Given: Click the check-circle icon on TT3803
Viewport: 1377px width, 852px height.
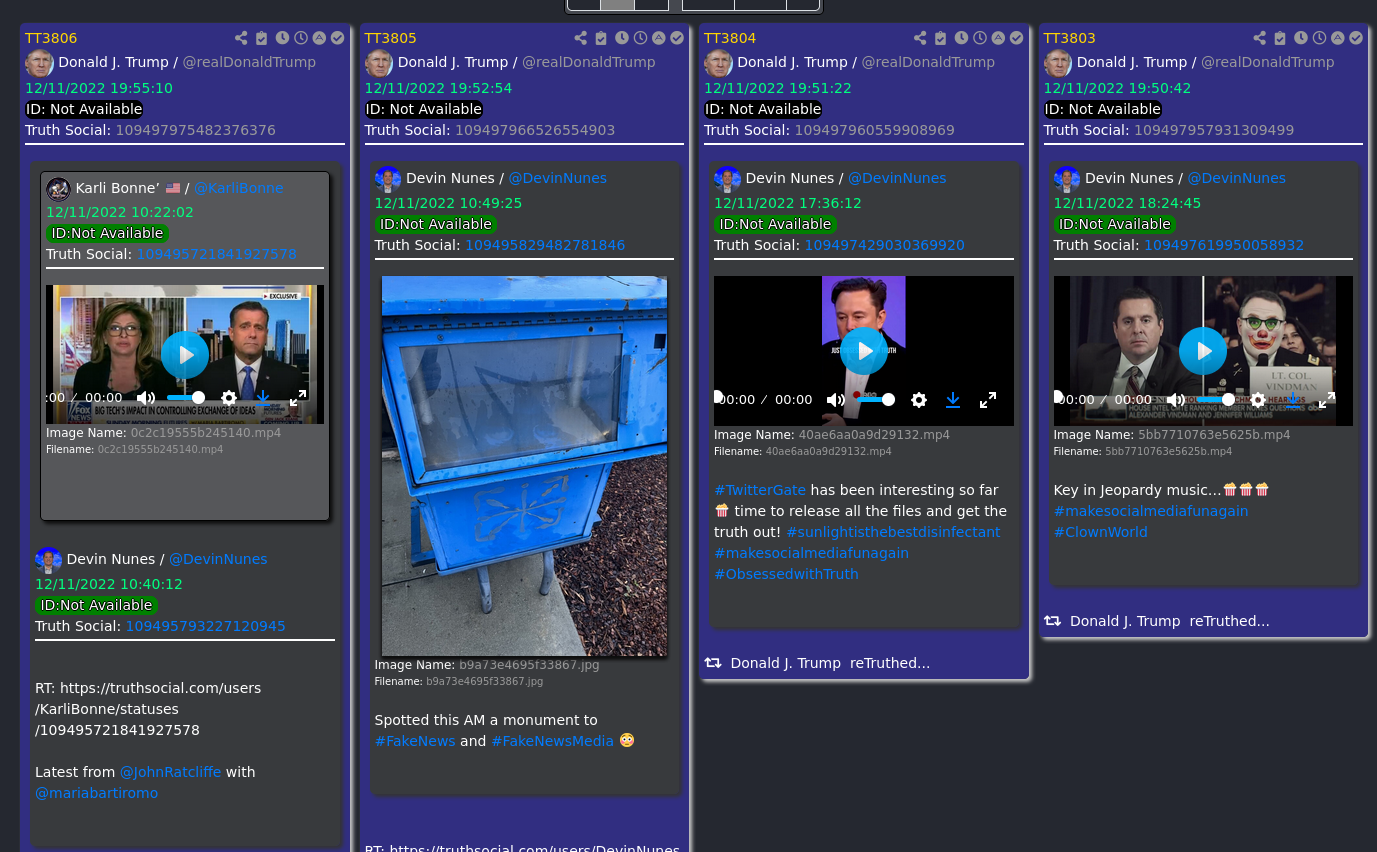Looking at the screenshot, I should click(x=1356, y=38).
